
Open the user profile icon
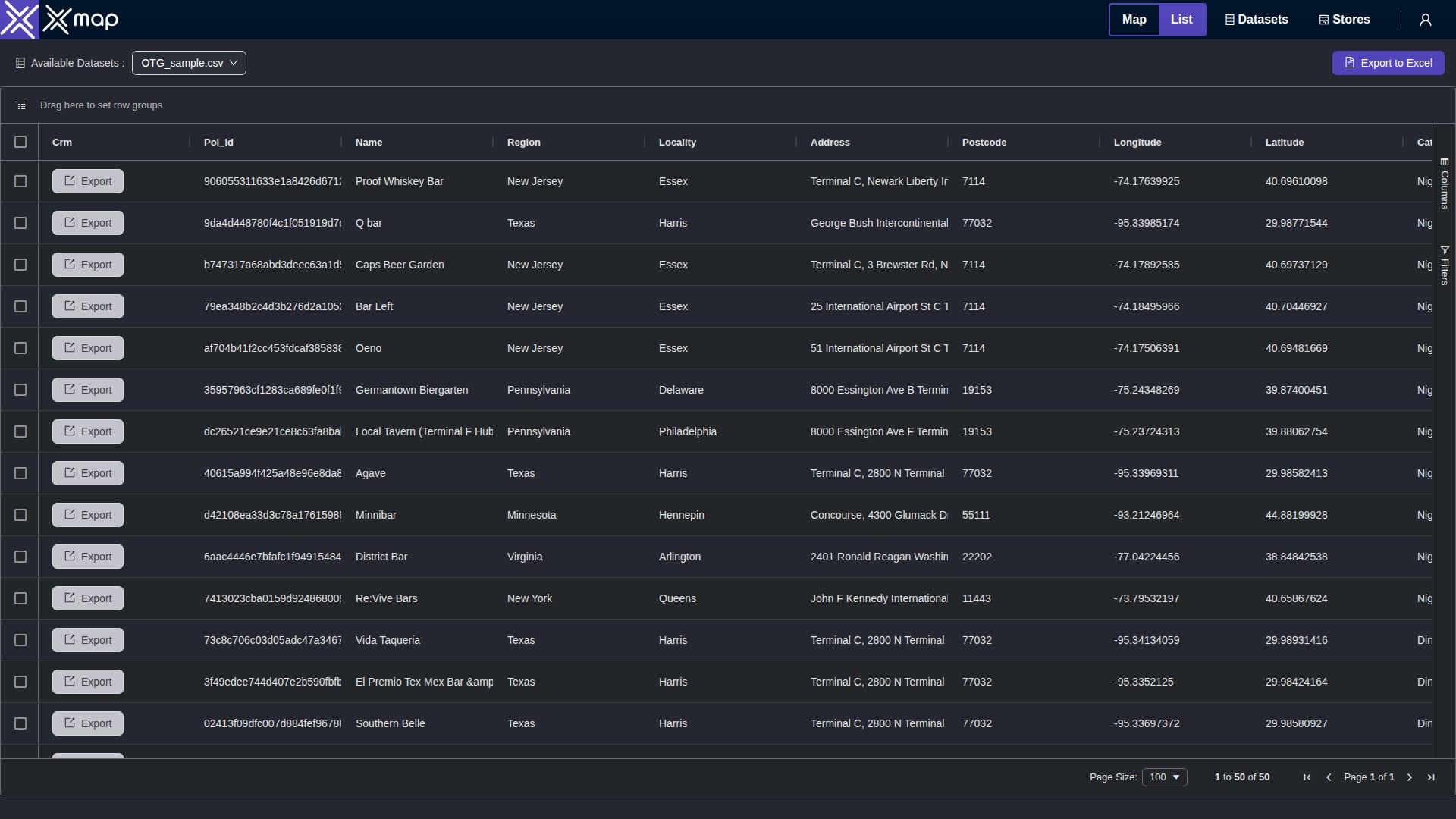tap(1426, 20)
